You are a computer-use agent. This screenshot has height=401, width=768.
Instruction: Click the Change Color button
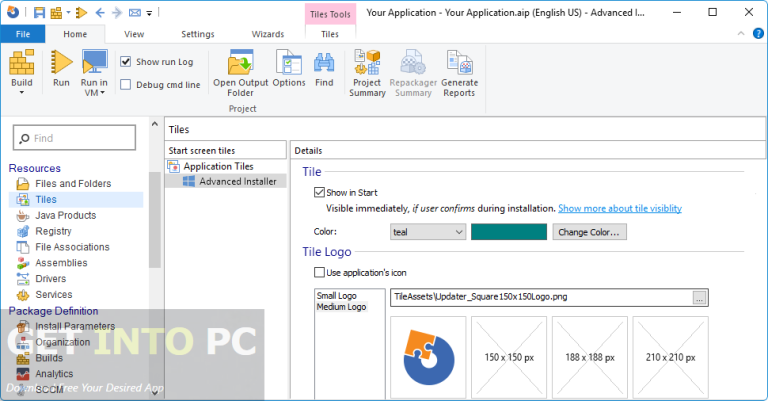click(589, 232)
